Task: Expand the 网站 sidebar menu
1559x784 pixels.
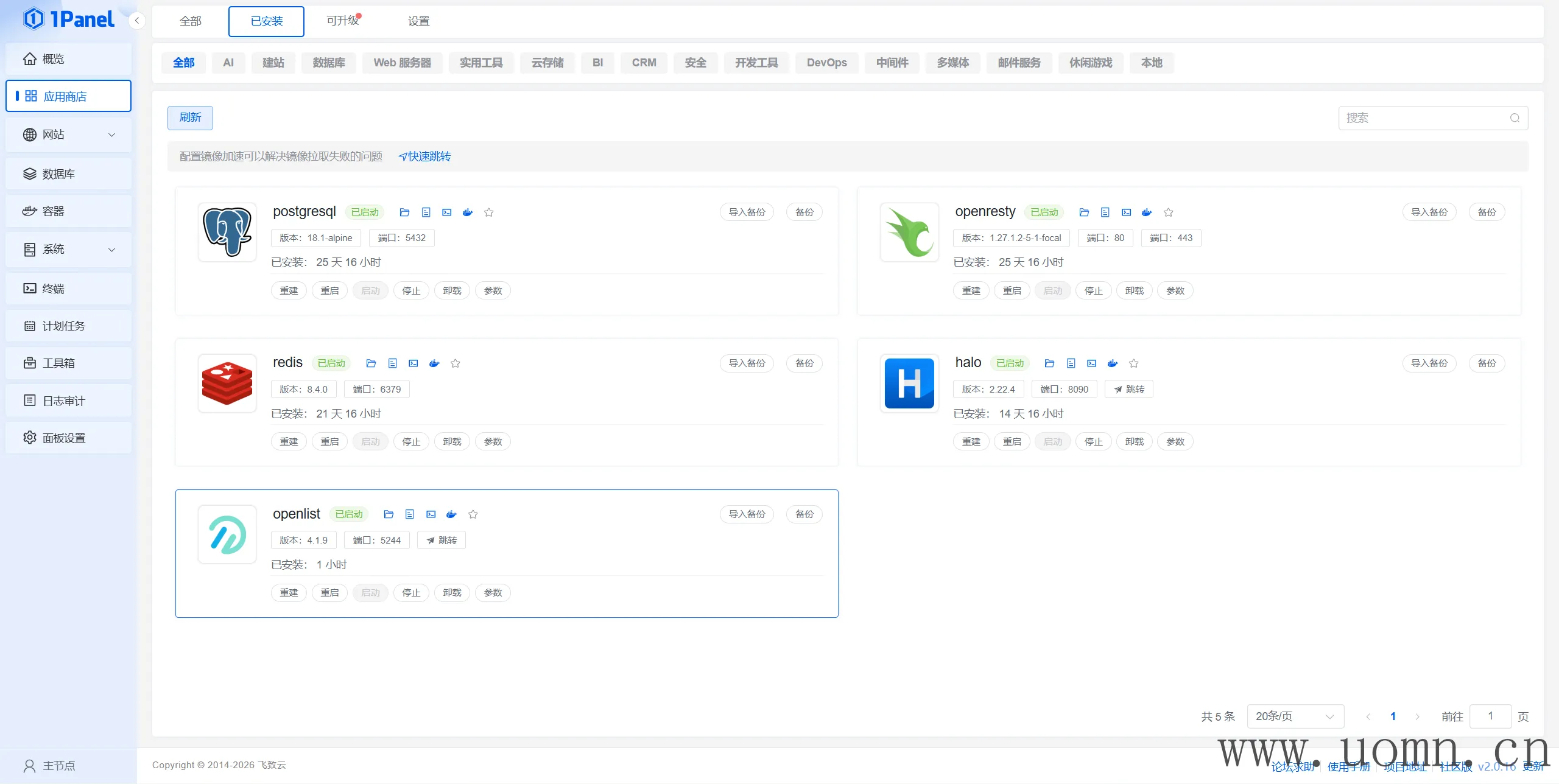Action: 68,135
